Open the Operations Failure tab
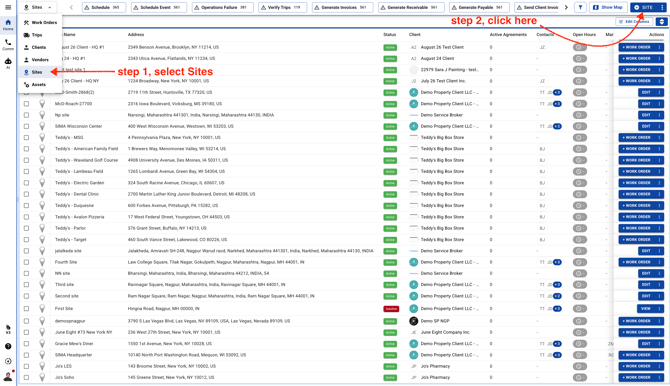 [x=222, y=7]
